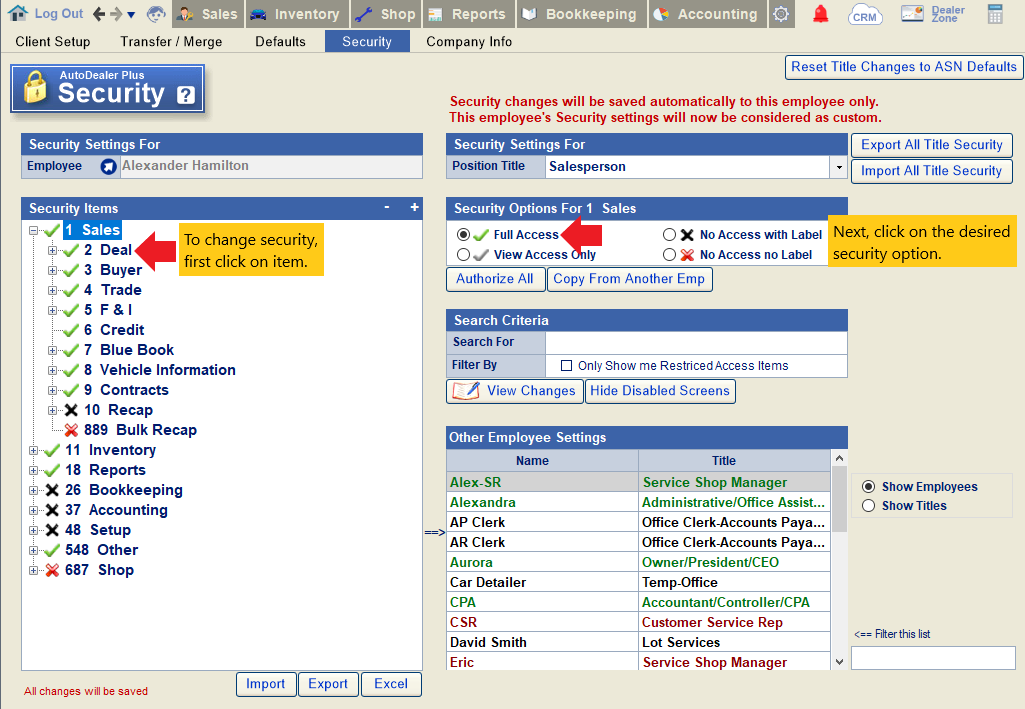Select the Show Employees radio button

[868, 486]
